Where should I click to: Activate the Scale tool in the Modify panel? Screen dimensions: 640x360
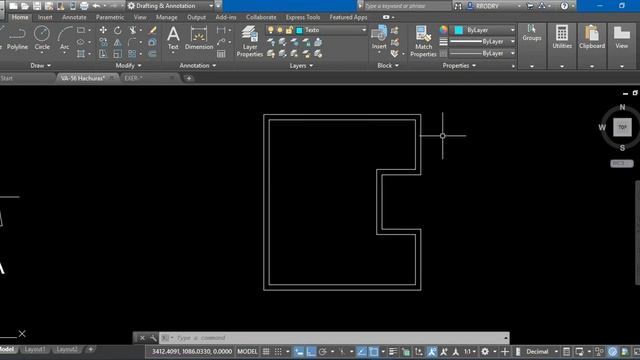point(118,54)
